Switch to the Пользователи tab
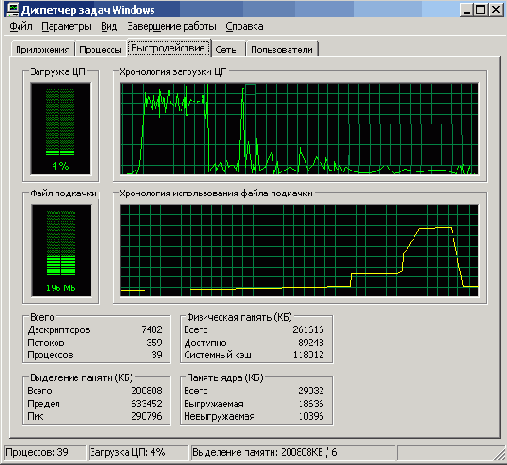 point(282,49)
